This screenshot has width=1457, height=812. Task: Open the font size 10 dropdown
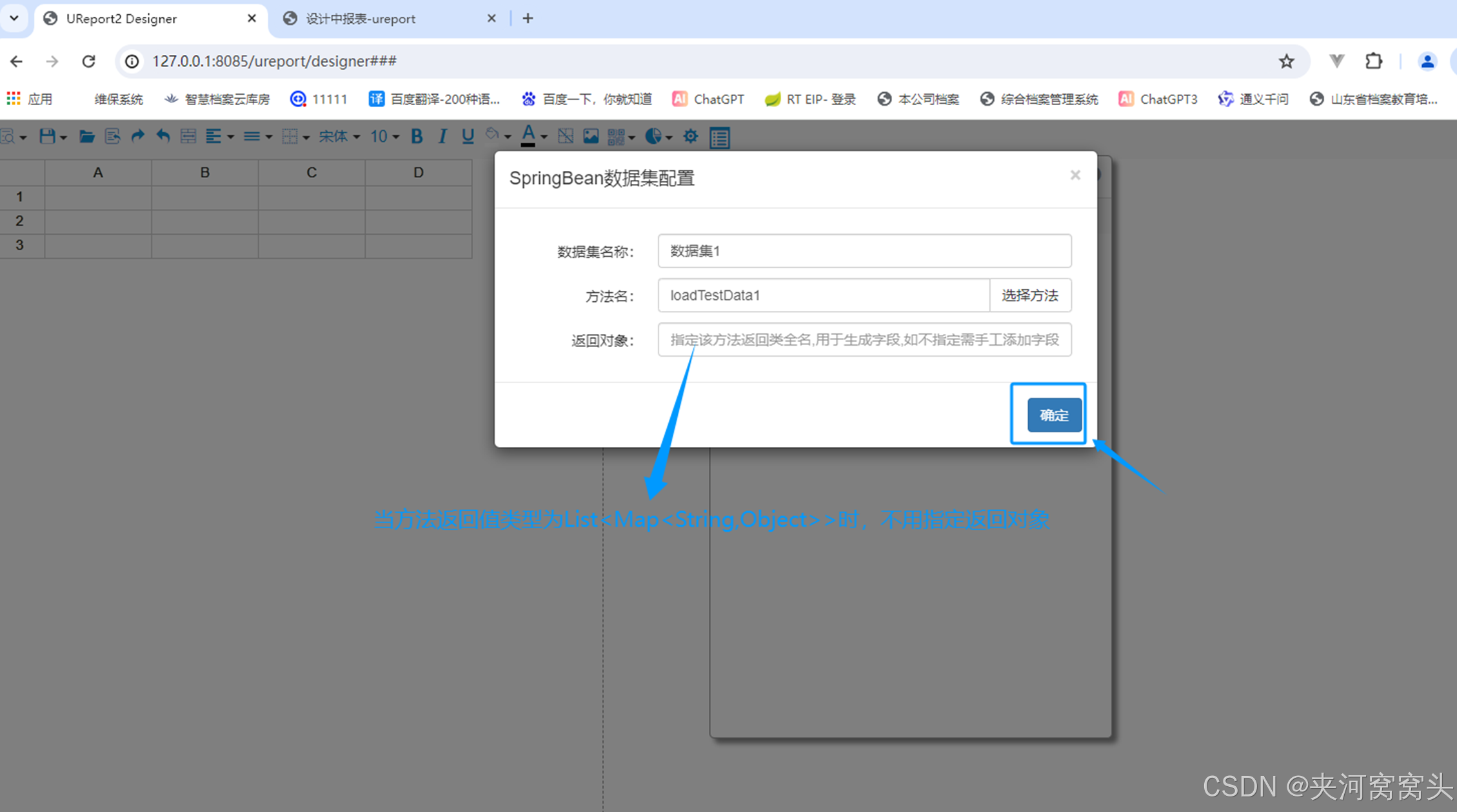(x=384, y=136)
